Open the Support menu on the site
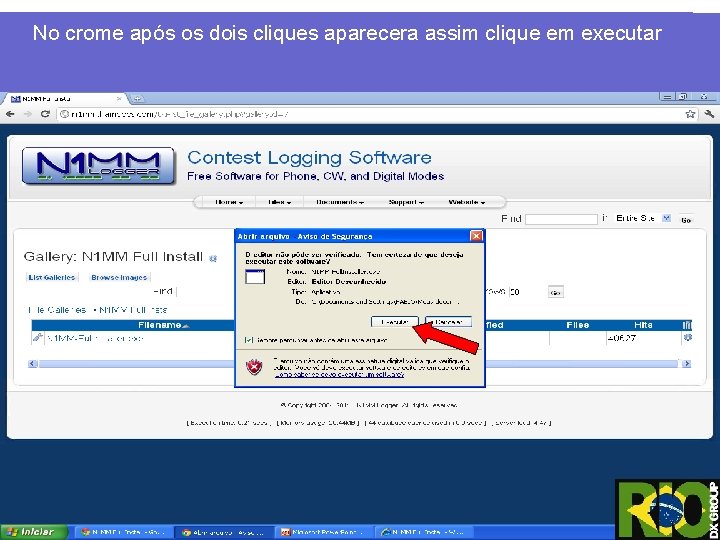The height and width of the screenshot is (540, 720). click(x=406, y=202)
